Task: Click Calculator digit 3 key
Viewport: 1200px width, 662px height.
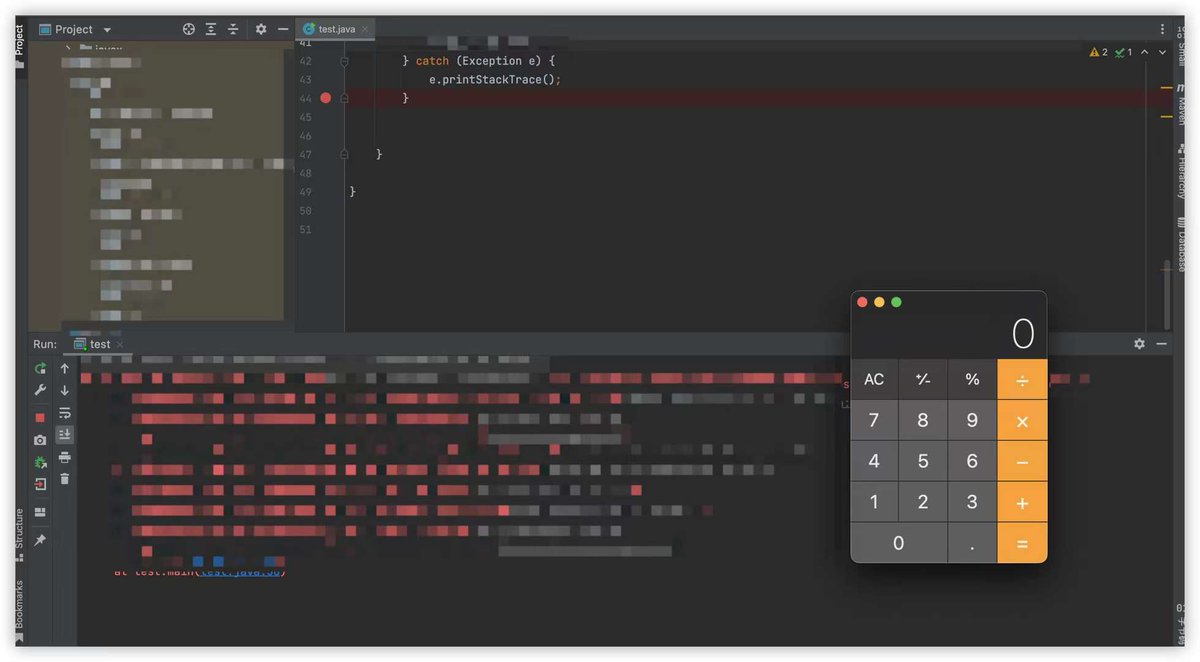Action: 972,503
